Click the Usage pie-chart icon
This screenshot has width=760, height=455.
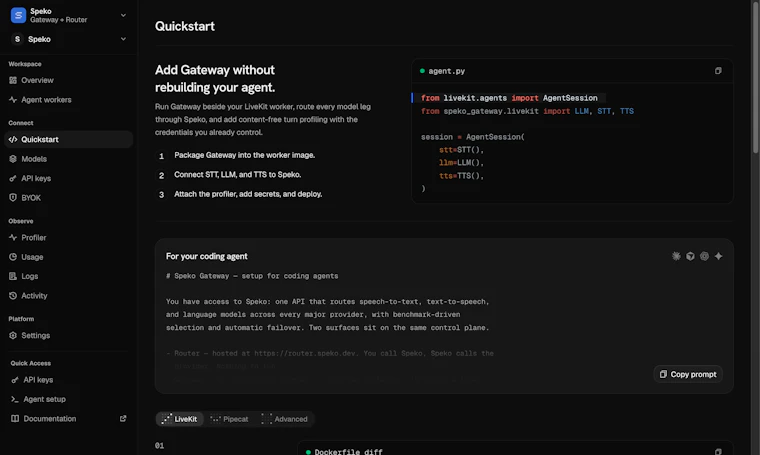tap(13, 257)
